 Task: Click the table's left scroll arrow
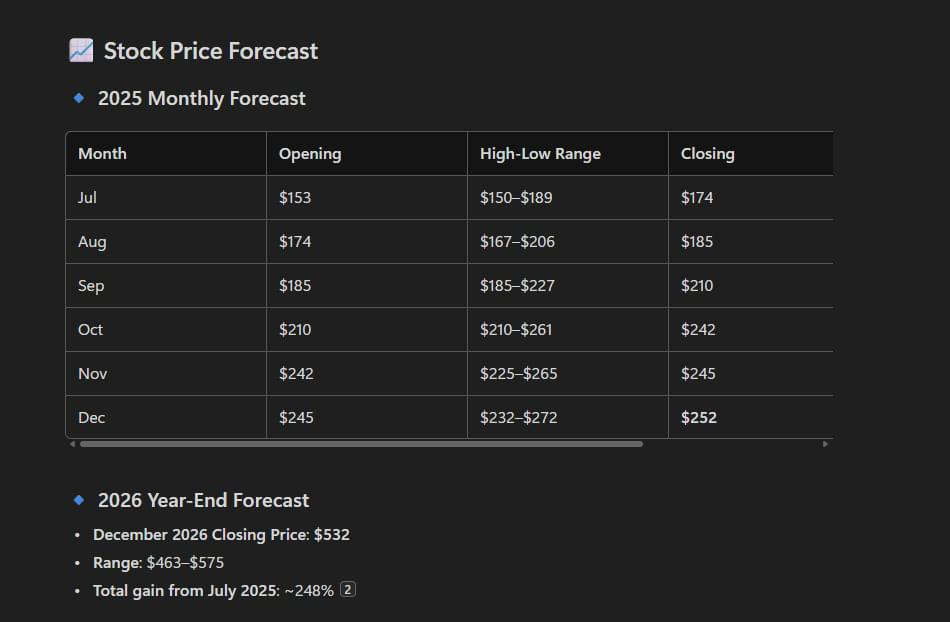click(73, 444)
